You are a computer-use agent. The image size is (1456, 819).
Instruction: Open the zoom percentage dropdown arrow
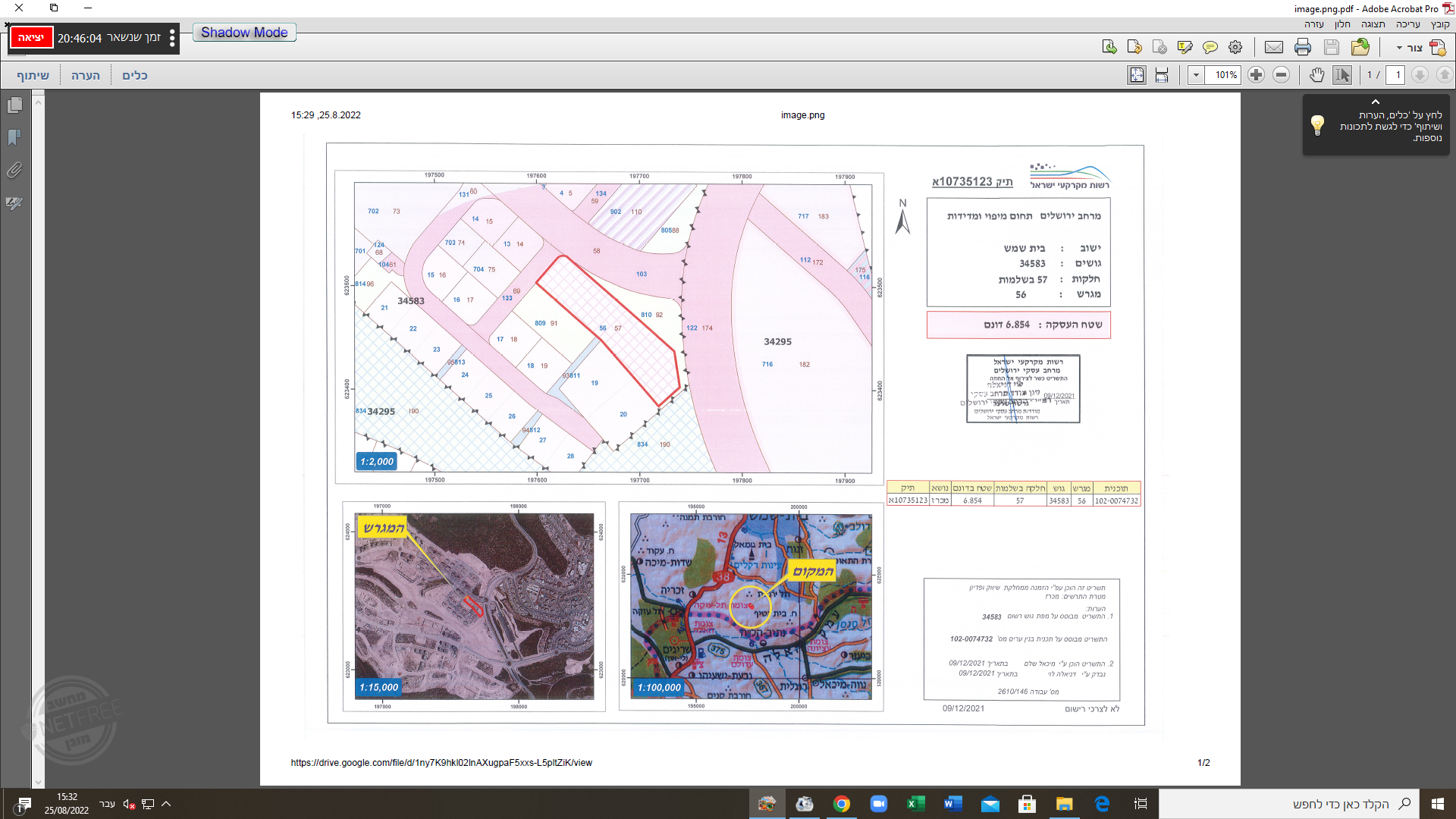1196,75
